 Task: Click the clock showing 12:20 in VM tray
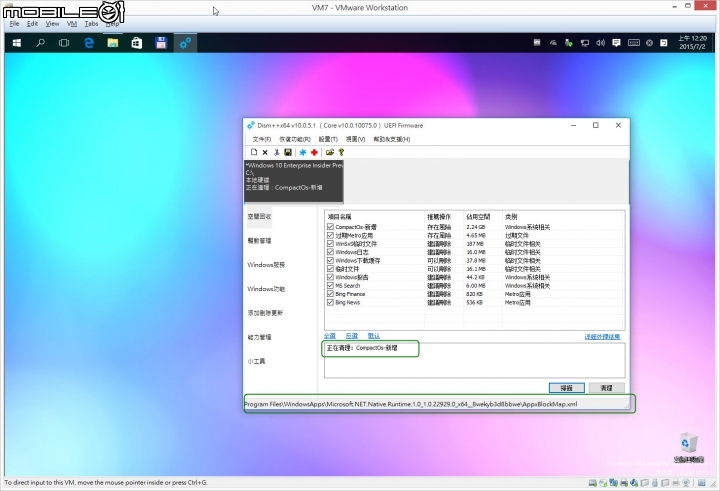(x=692, y=43)
